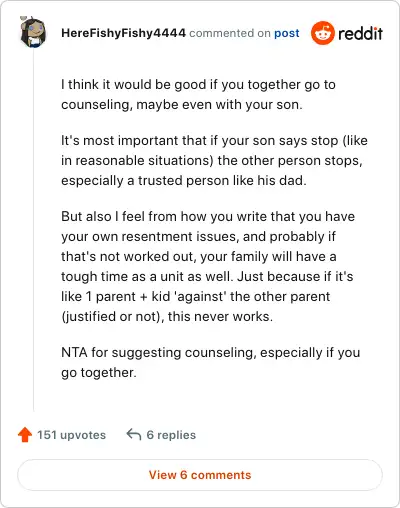
Task: Click the reddit wordmark text
Action: (x=360, y=34)
